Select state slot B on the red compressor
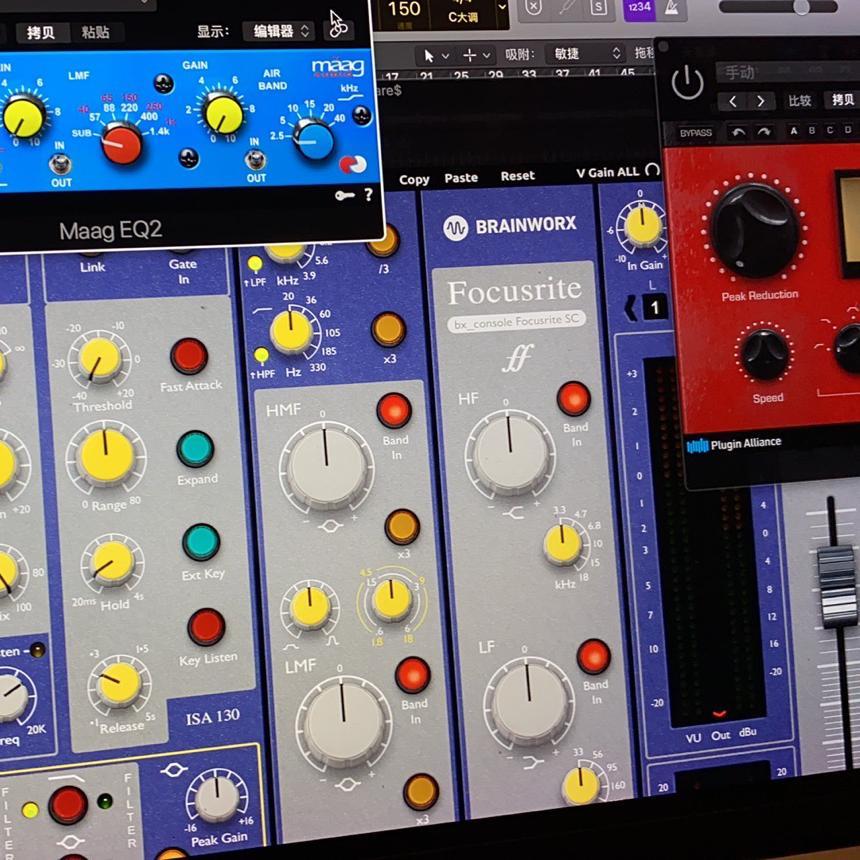860x860 pixels. coord(812,130)
